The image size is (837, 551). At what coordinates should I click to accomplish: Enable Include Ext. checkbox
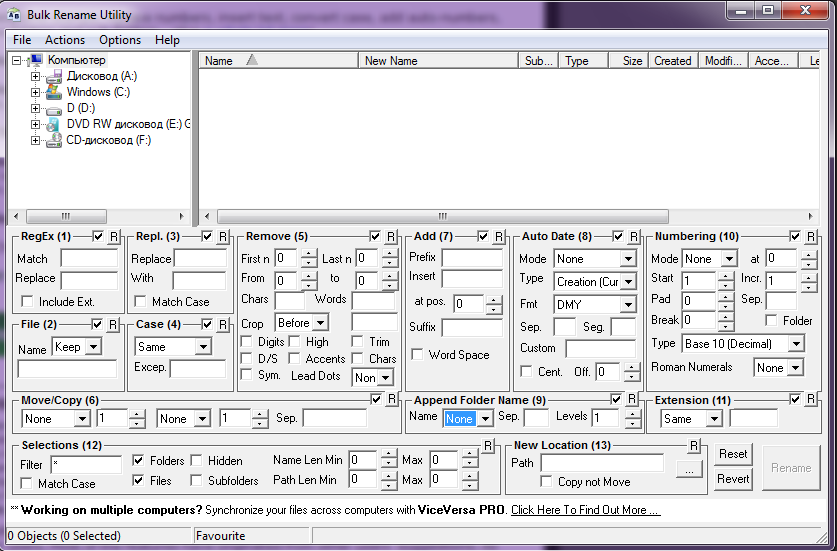[27, 302]
